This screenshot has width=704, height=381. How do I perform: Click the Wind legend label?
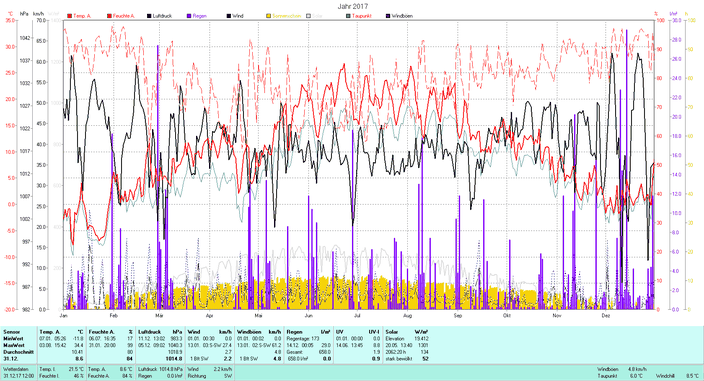coord(238,16)
